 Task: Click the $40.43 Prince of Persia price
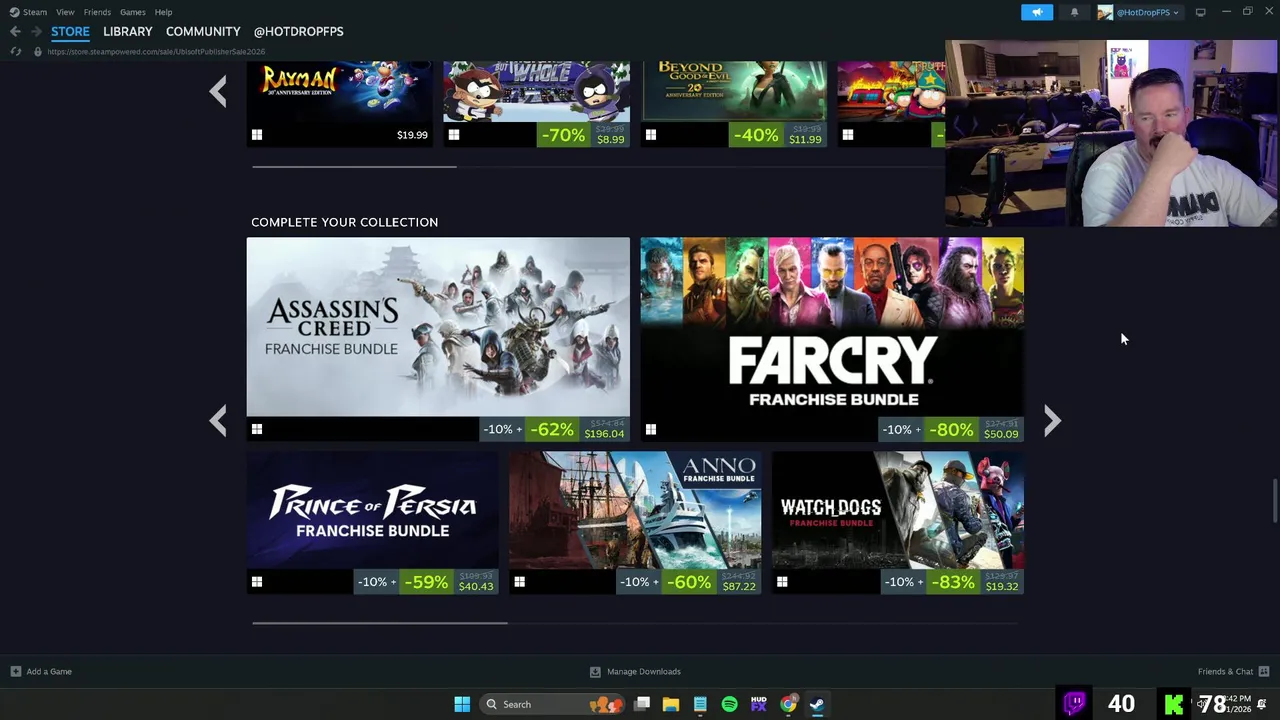point(476,586)
